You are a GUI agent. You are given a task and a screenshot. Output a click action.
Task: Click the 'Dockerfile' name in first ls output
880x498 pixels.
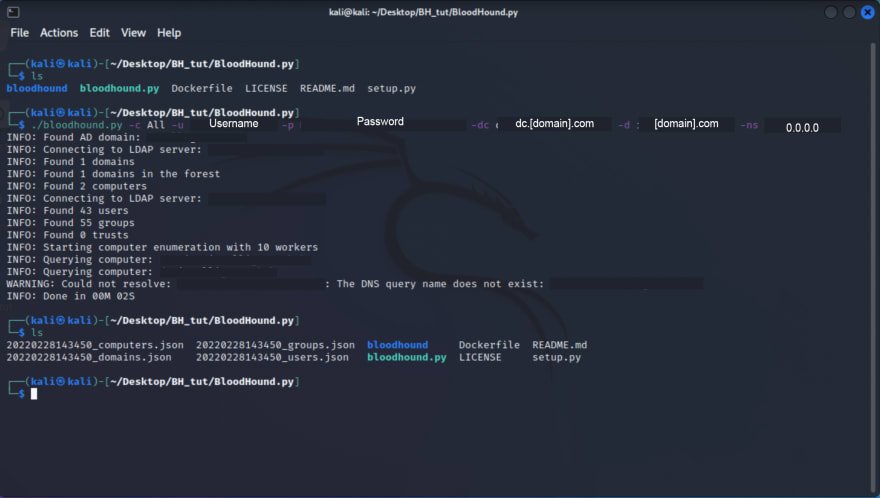(201, 88)
